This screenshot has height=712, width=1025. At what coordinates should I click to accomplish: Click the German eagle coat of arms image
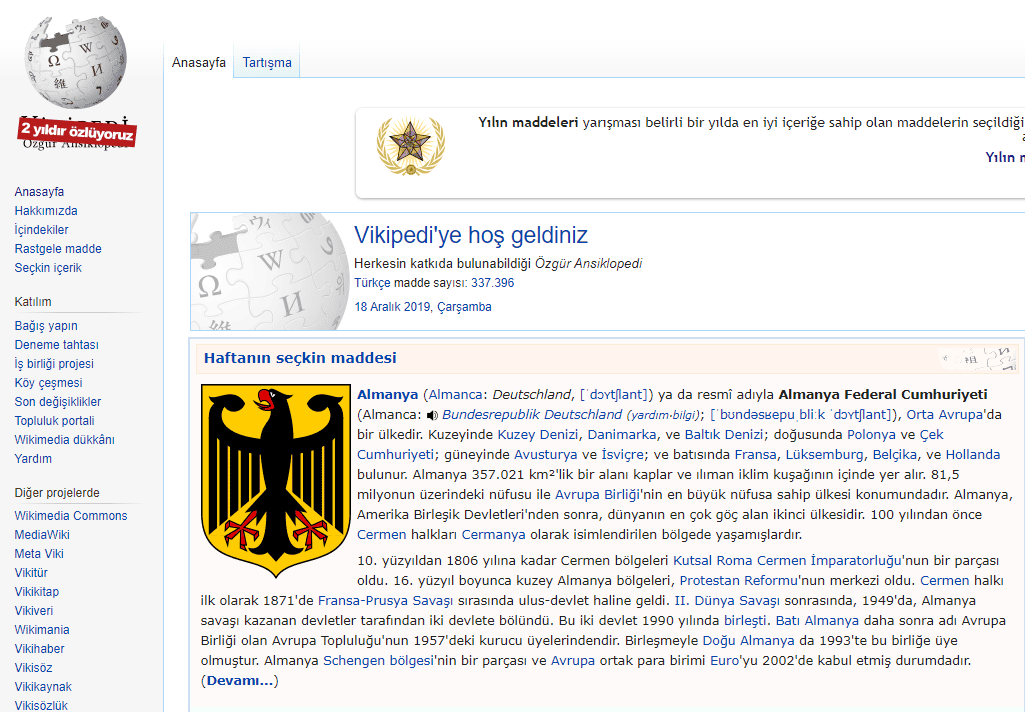tap(269, 466)
